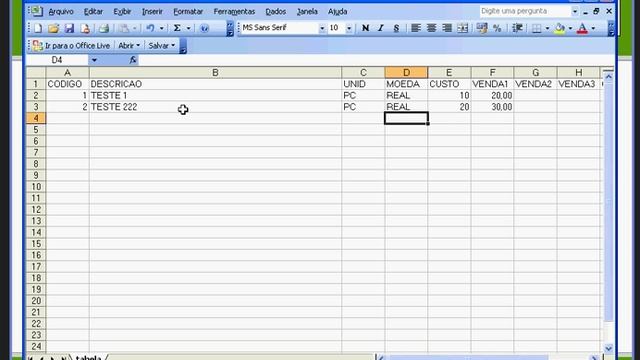Click the 'DESCRICAO' header cell

click(215, 84)
